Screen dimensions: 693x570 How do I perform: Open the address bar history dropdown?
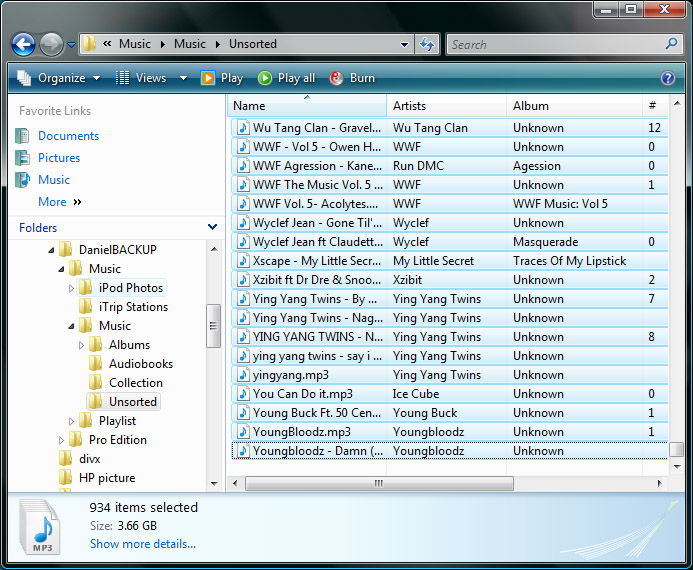pos(404,45)
